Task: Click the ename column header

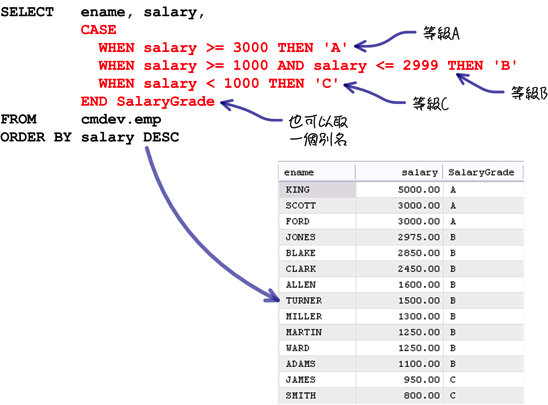Action: [x=317, y=172]
